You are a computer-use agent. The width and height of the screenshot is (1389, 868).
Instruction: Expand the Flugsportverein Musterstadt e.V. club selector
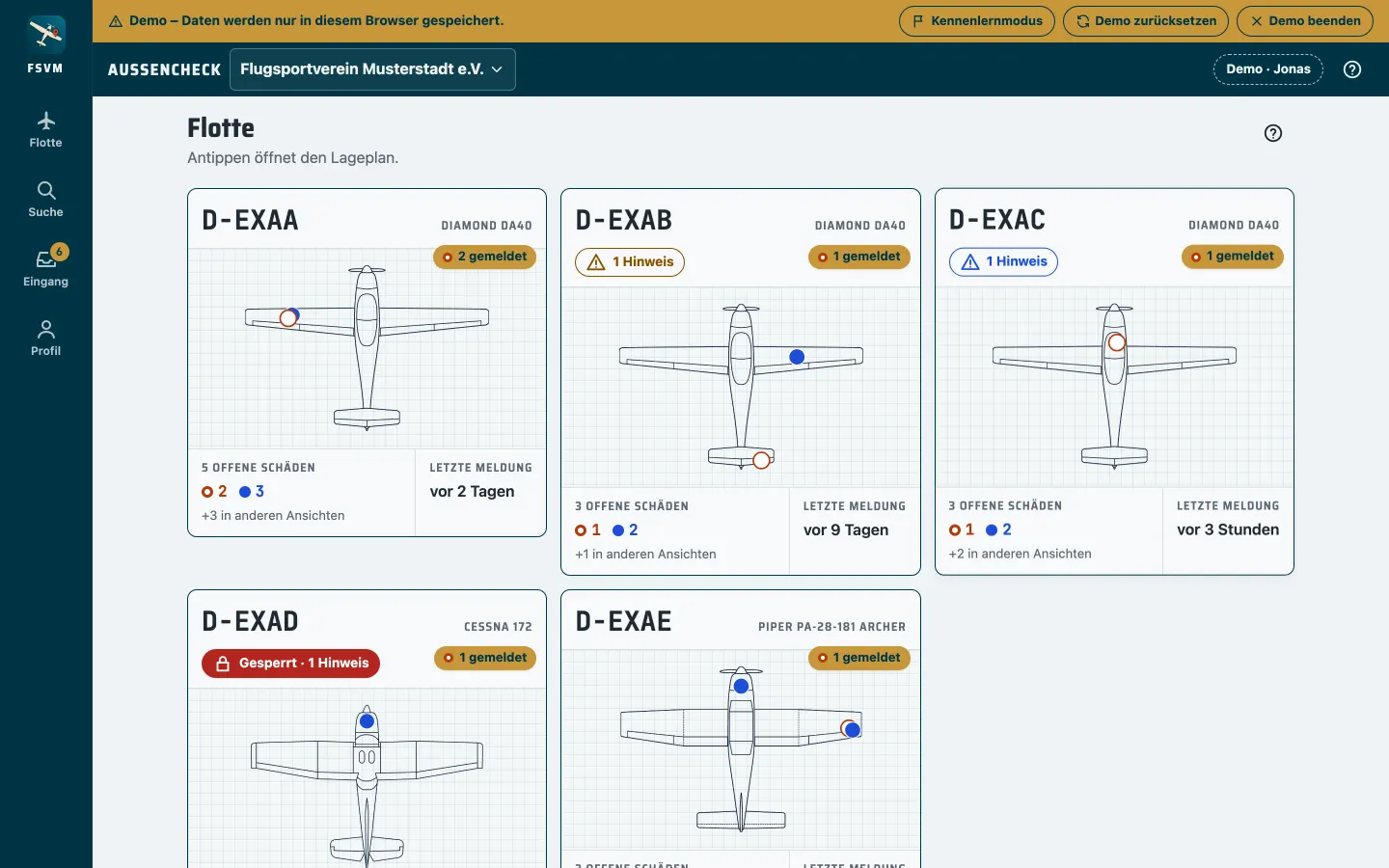372,69
